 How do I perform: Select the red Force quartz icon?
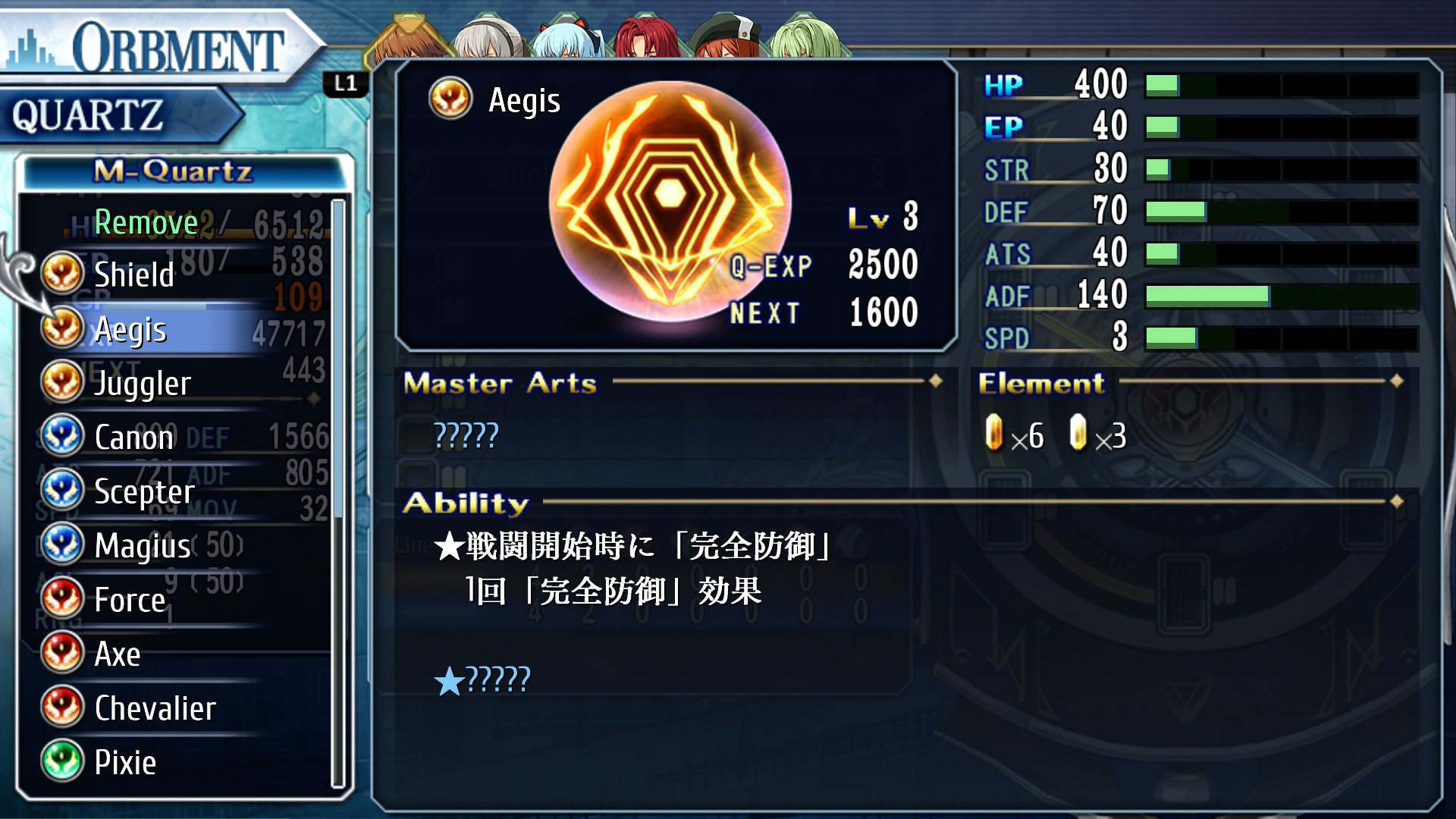pos(62,599)
